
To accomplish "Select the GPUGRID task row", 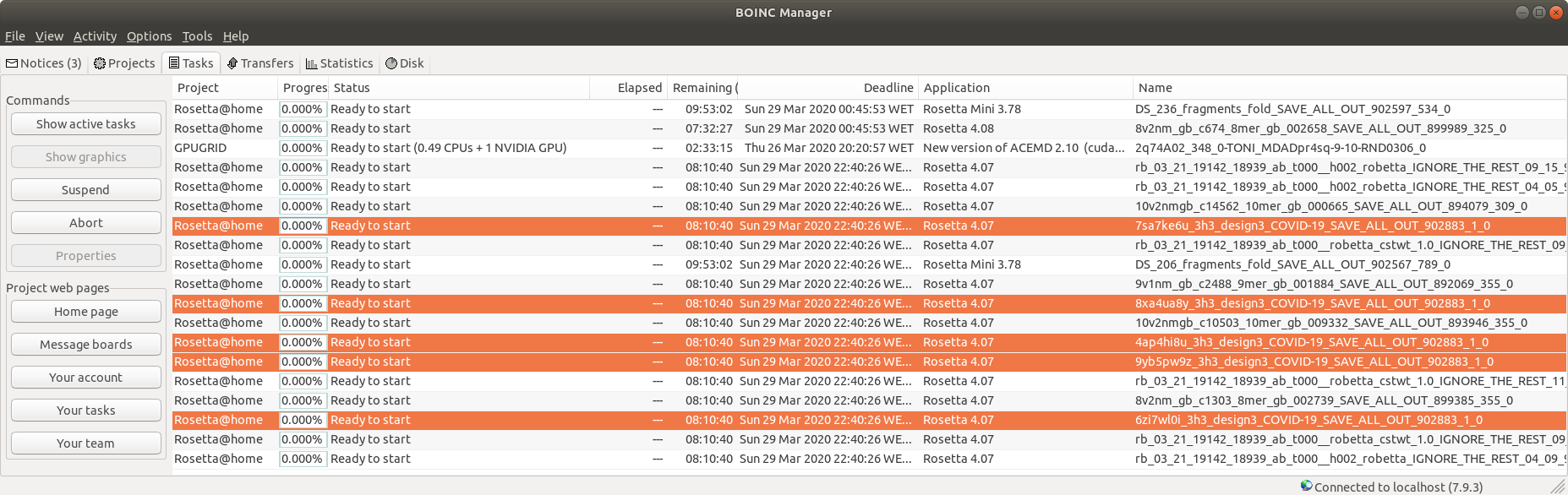I will (870, 148).
